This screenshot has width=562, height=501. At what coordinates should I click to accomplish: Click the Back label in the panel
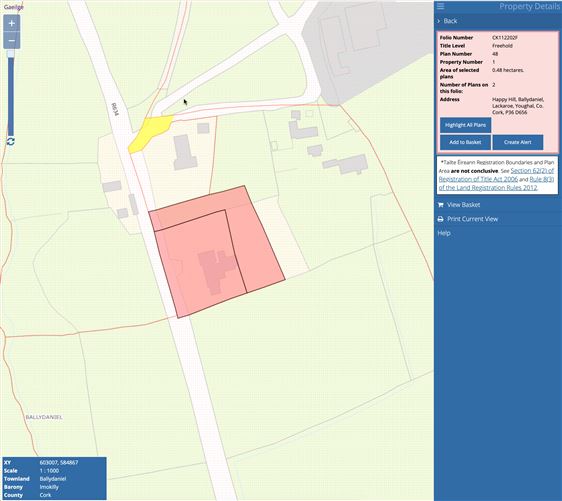pos(450,21)
